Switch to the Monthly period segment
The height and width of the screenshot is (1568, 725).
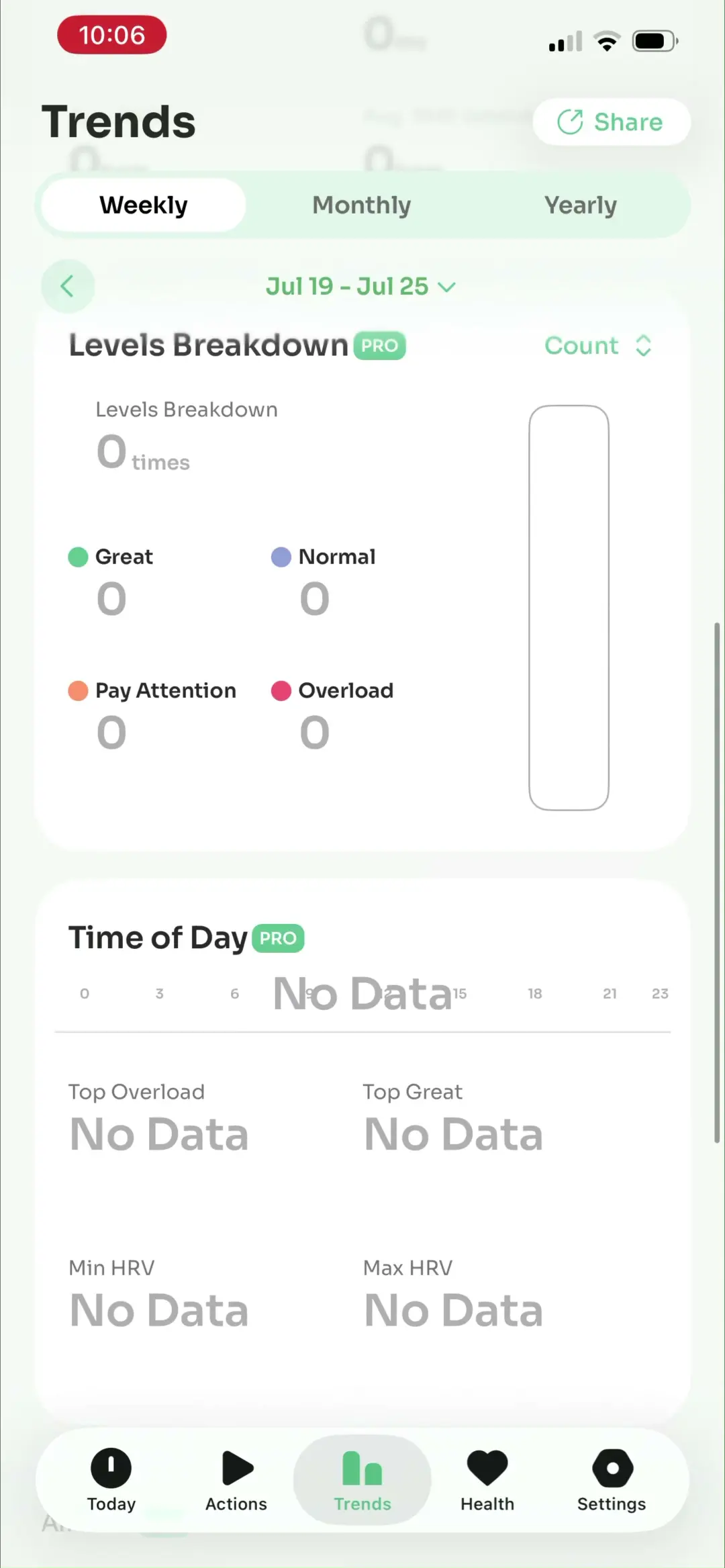click(x=362, y=205)
